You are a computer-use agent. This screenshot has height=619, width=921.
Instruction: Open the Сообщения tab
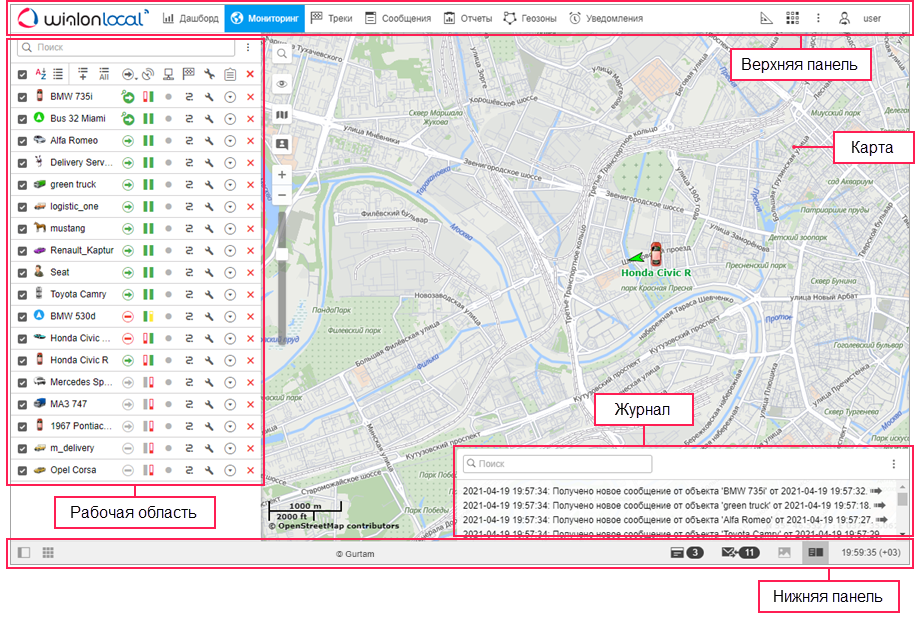point(398,18)
